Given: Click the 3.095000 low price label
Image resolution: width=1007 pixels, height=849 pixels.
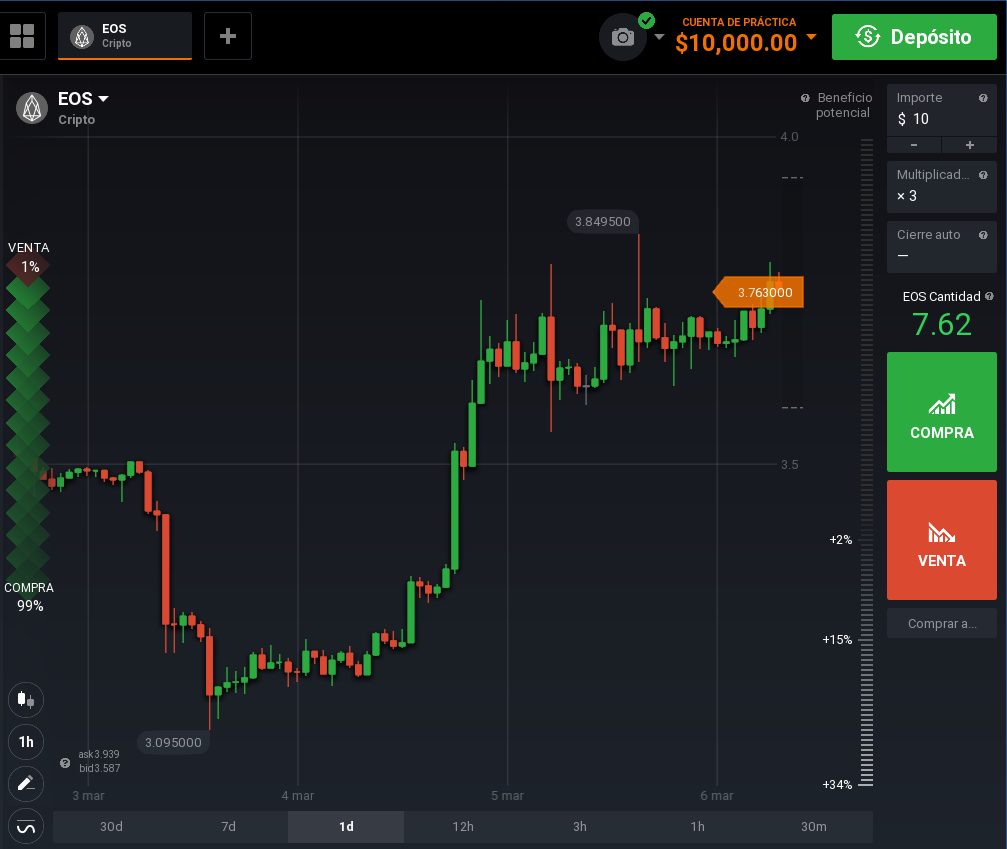Looking at the screenshot, I should 173,742.
